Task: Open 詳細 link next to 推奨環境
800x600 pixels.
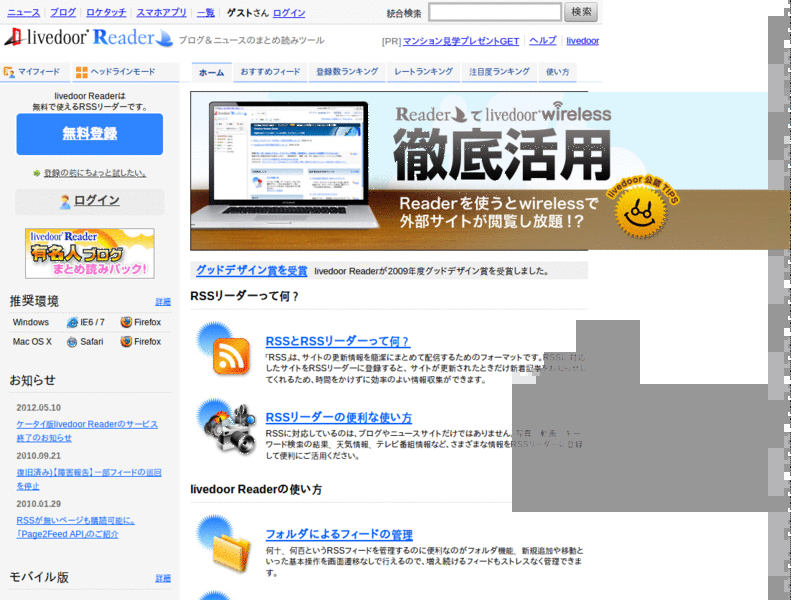Action: click(x=163, y=302)
